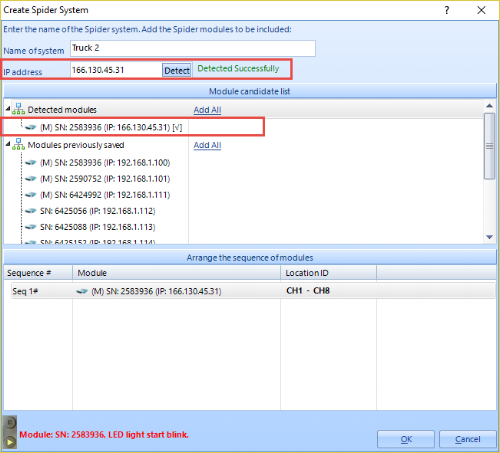The height and width of the screenshot is (453, 500).
Task: Select detected module SN 2583936 at 166.130.45.31
Action: point(111,127)
